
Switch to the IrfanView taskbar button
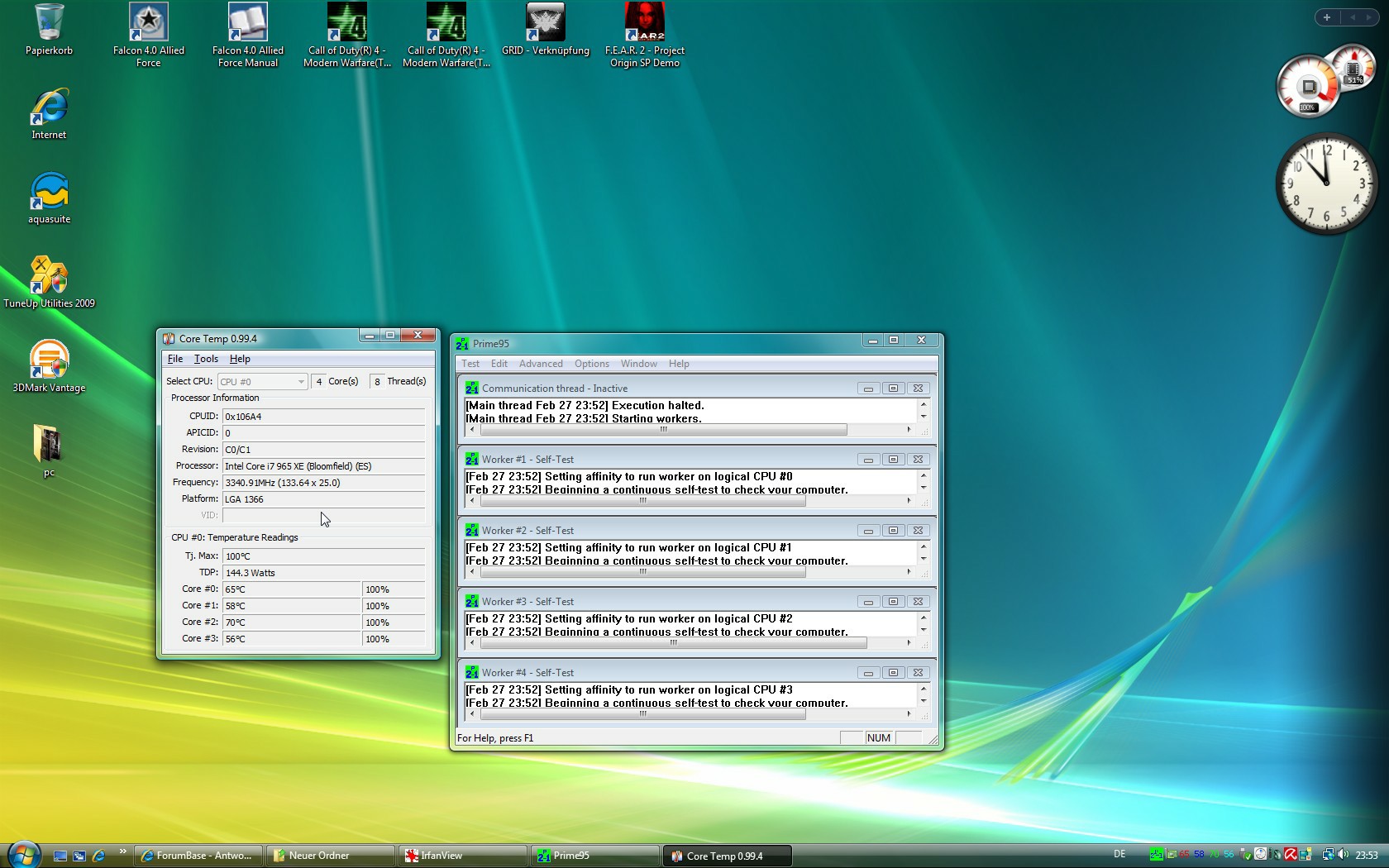click(463, 856)
